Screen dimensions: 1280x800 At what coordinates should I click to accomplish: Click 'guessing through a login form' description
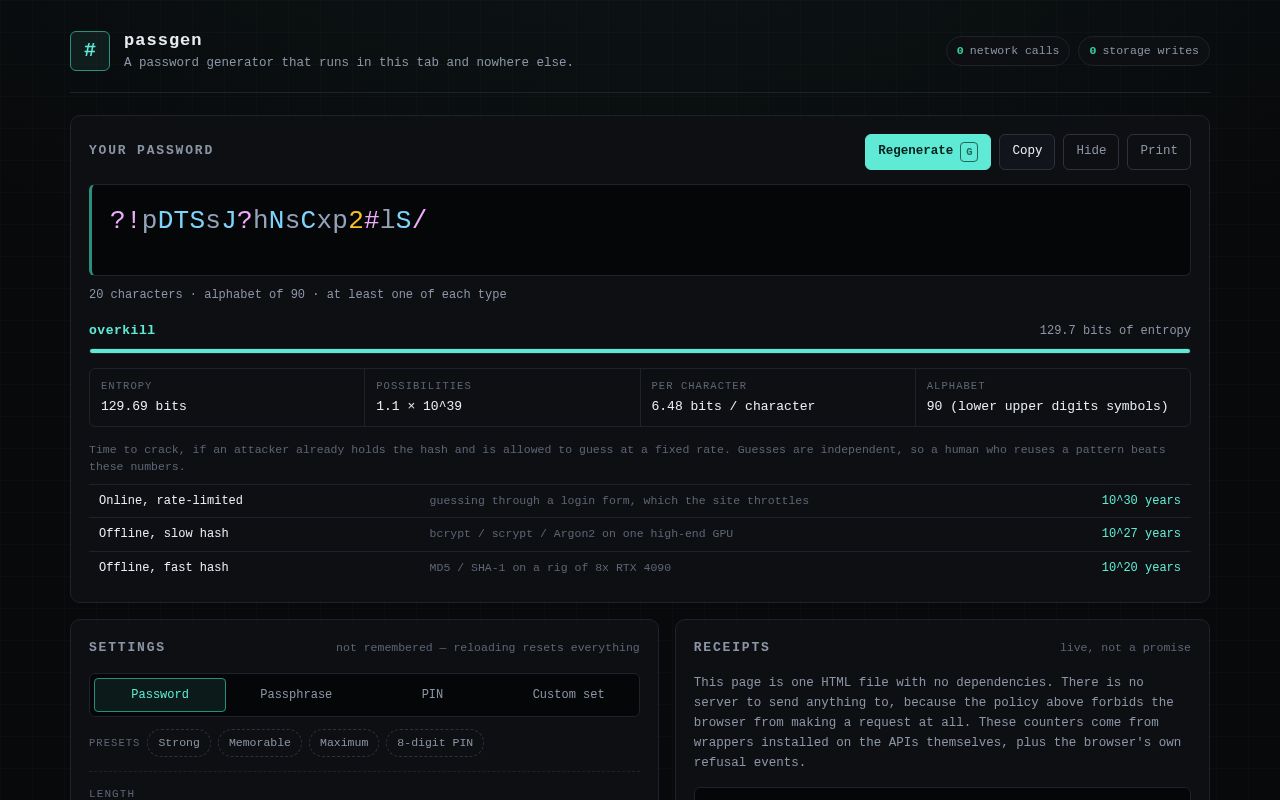tap(619, 501)
